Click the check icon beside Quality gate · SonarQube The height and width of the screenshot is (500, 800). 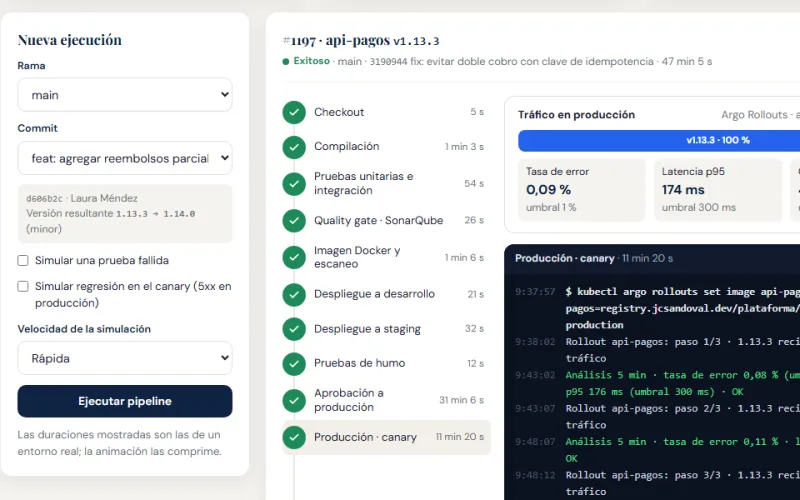pyautogui.click(x=294, y=220)
